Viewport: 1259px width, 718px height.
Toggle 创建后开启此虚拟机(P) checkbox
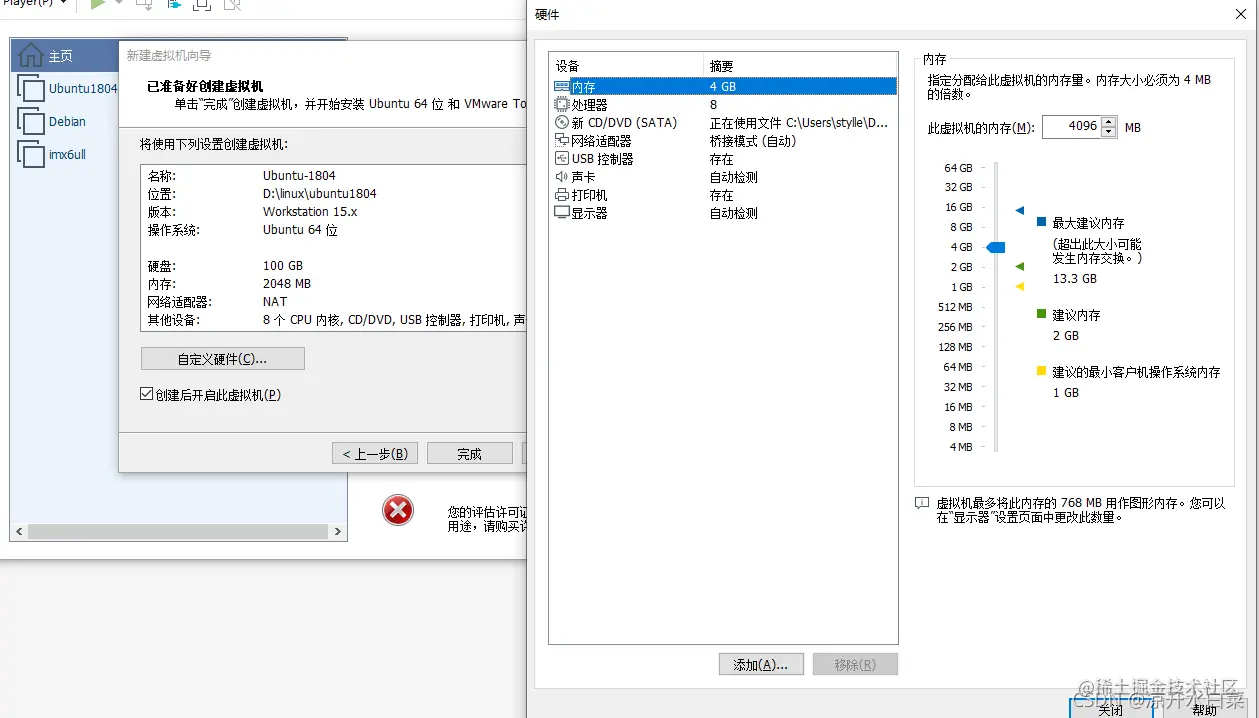147,395
